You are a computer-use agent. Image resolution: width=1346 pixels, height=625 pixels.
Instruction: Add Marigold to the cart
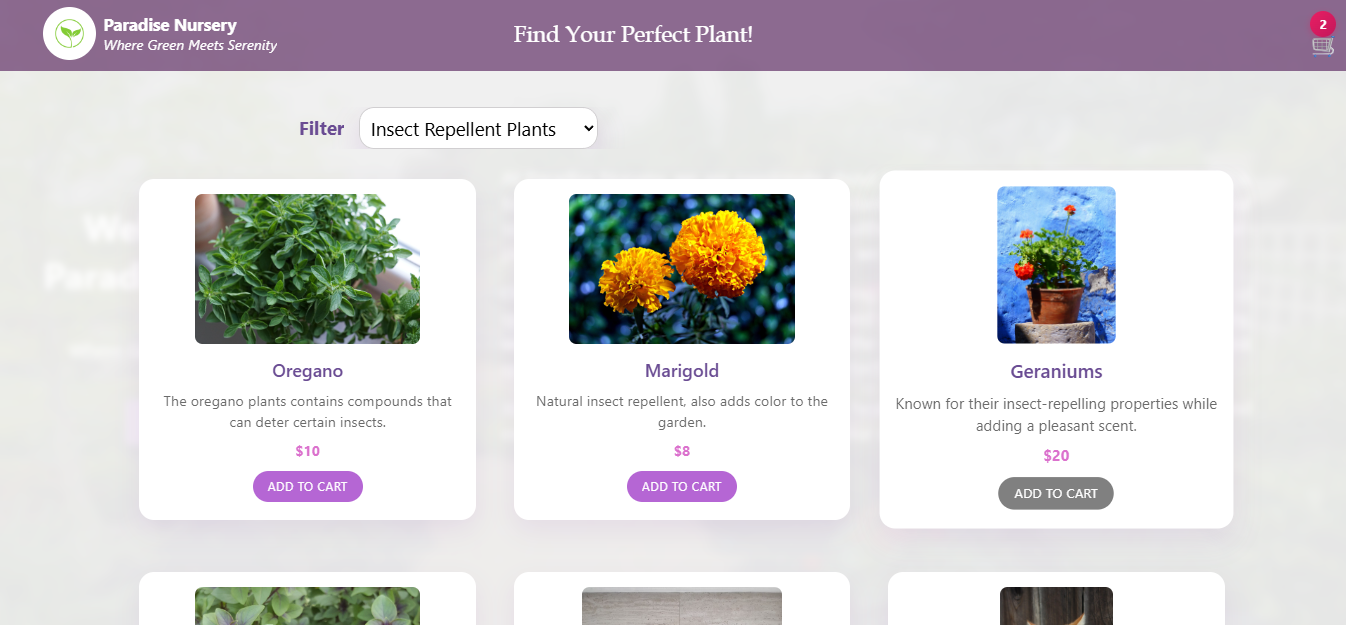click(x=681, y=486)
